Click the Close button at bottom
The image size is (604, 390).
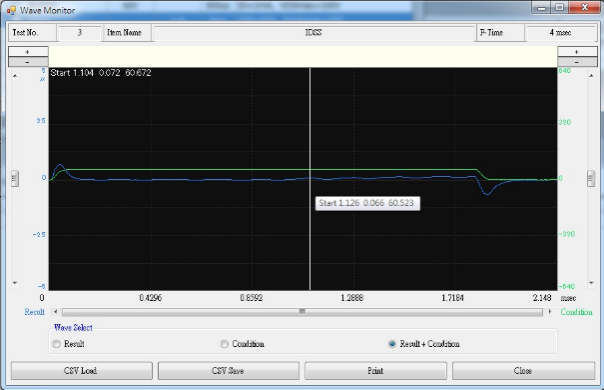pyautogui.click(x=523, y=371)
